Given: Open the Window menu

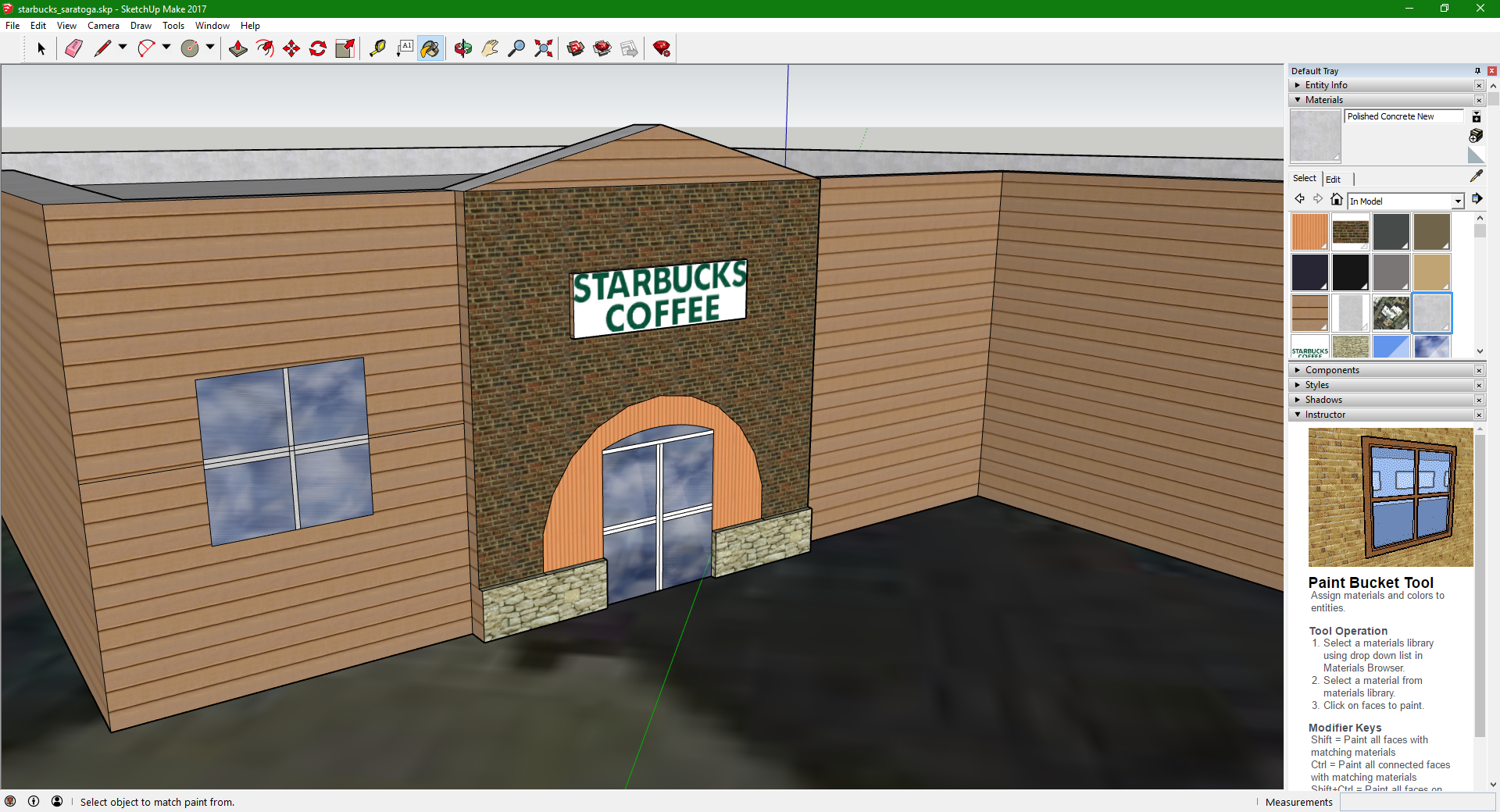Looking at the screenshot, I should [212, 26].
